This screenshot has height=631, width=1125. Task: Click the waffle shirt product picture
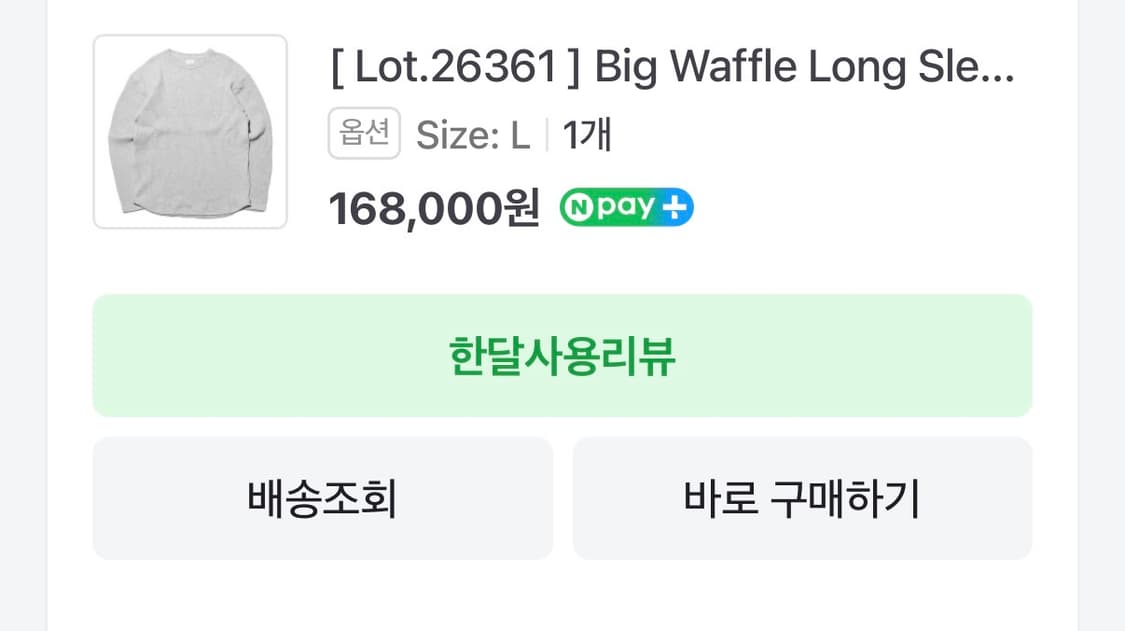tap(190, 132)
